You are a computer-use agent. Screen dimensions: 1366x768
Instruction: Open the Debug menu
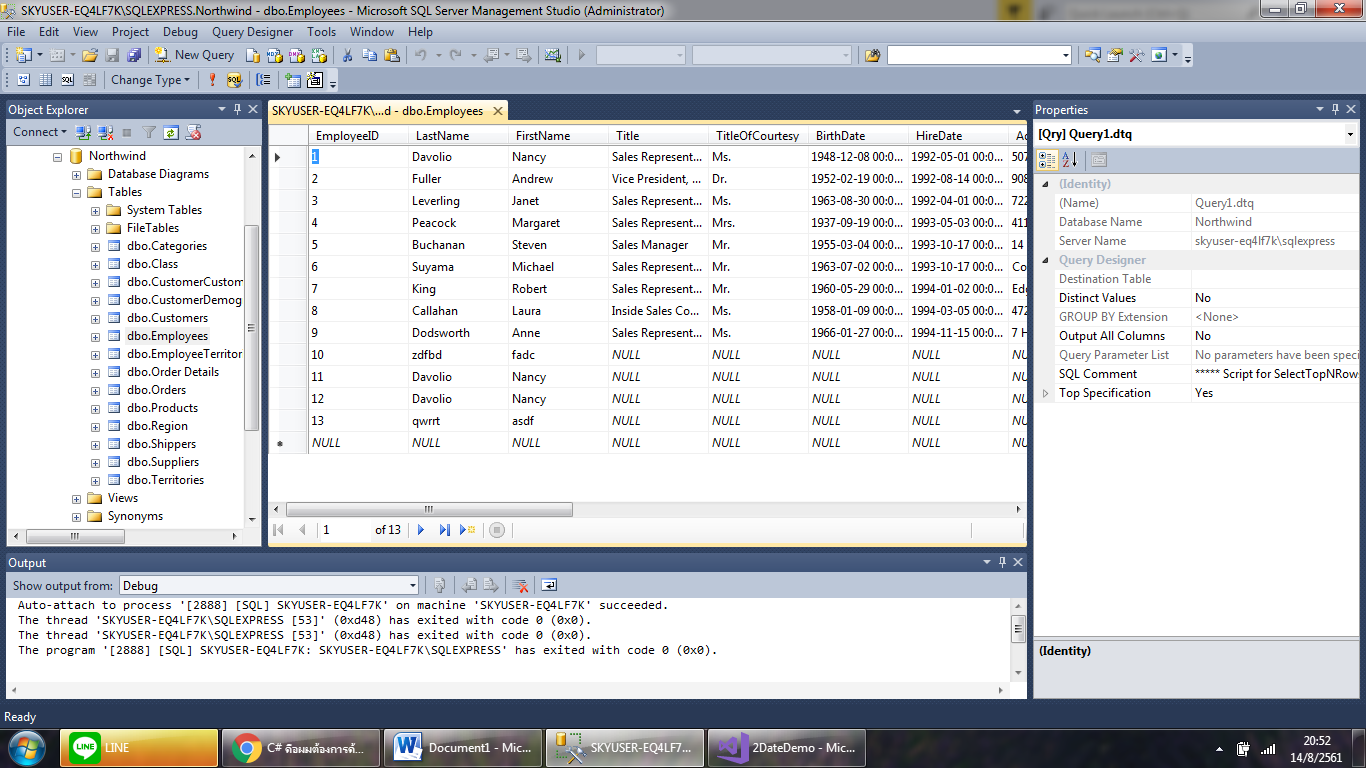[180, 32]
